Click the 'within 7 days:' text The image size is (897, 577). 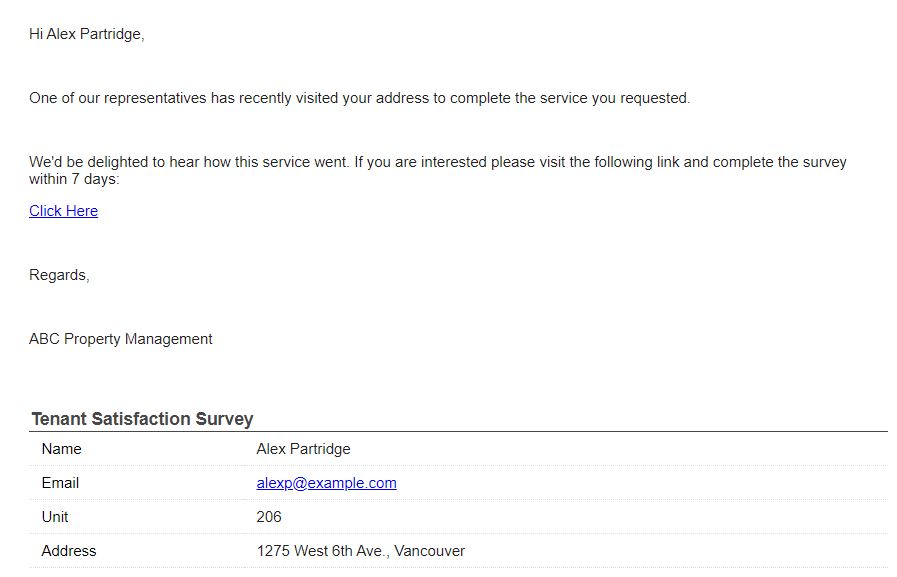click(74, 179)
